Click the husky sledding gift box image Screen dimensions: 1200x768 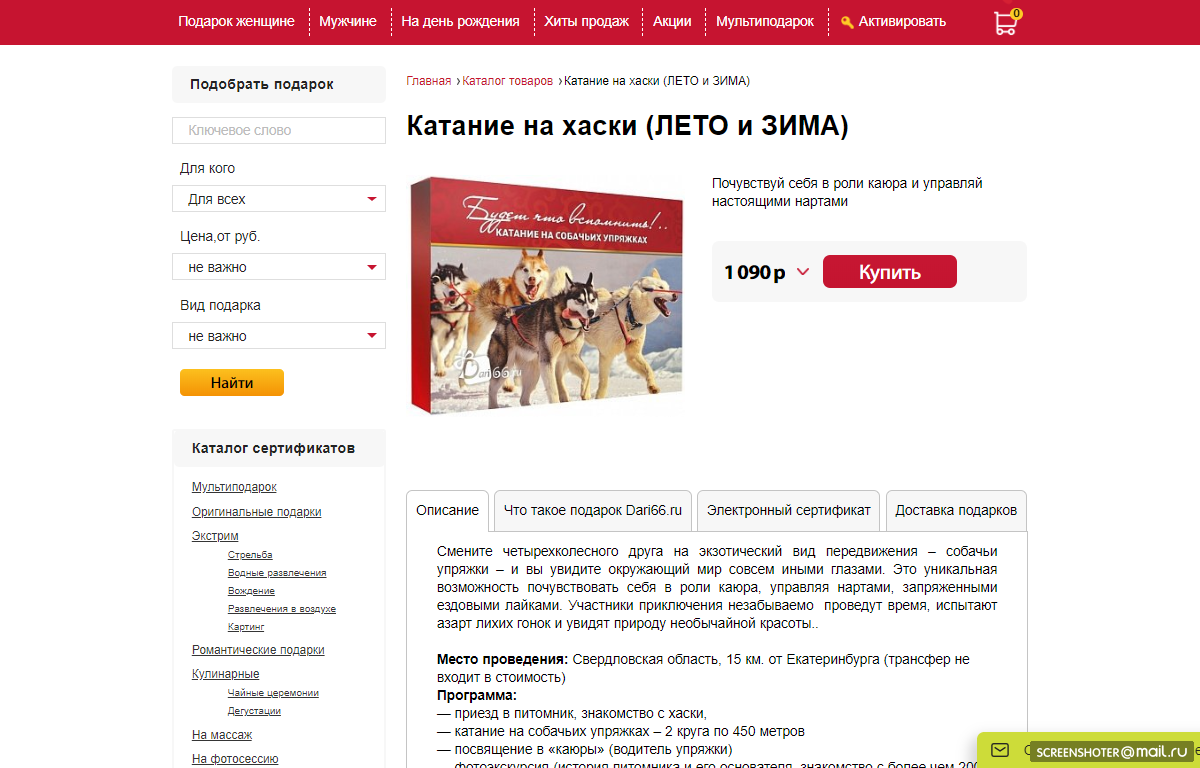coord(546,294)
